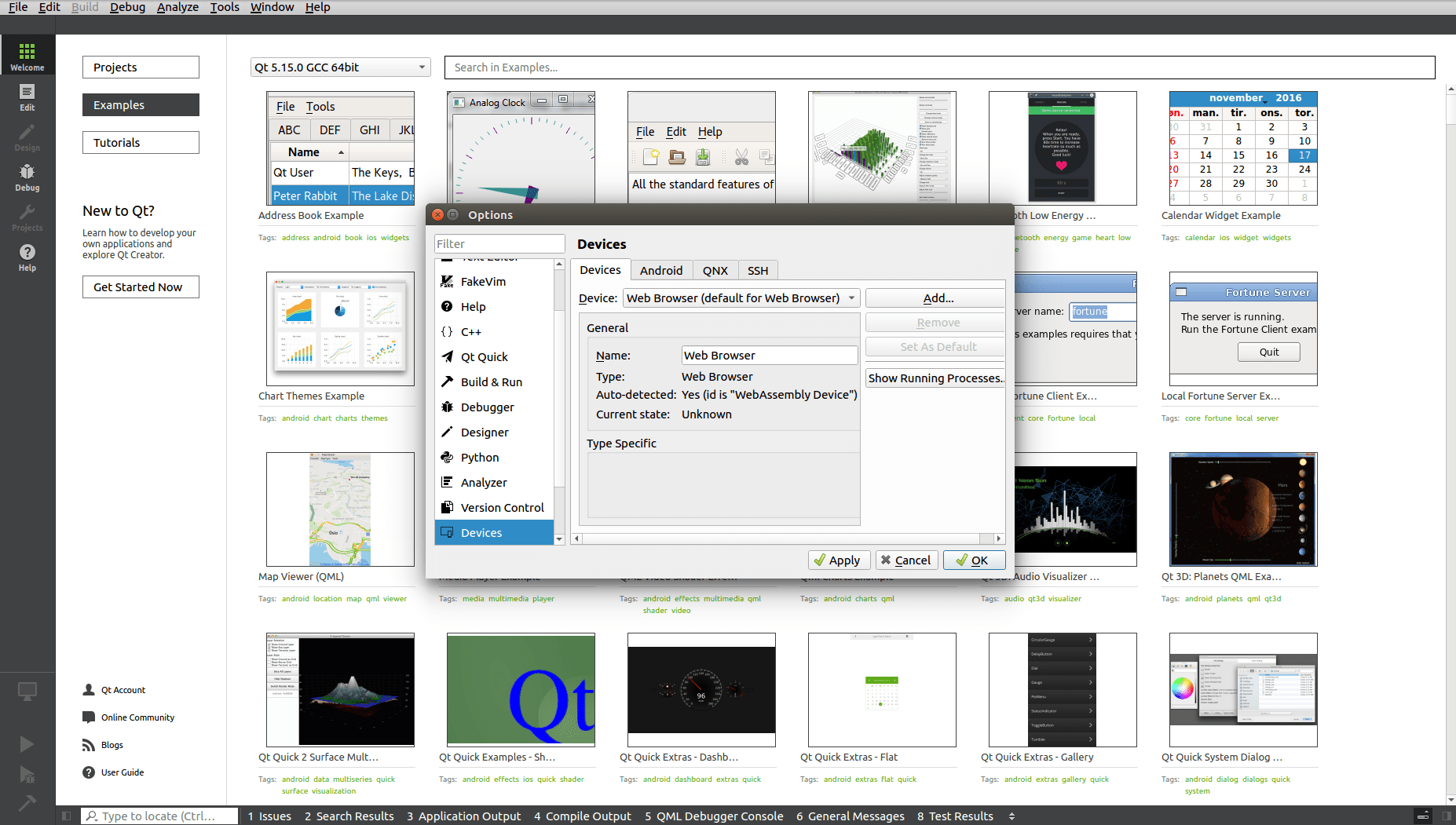
Task: Click Get Started Now button
Action: (141, 287)
